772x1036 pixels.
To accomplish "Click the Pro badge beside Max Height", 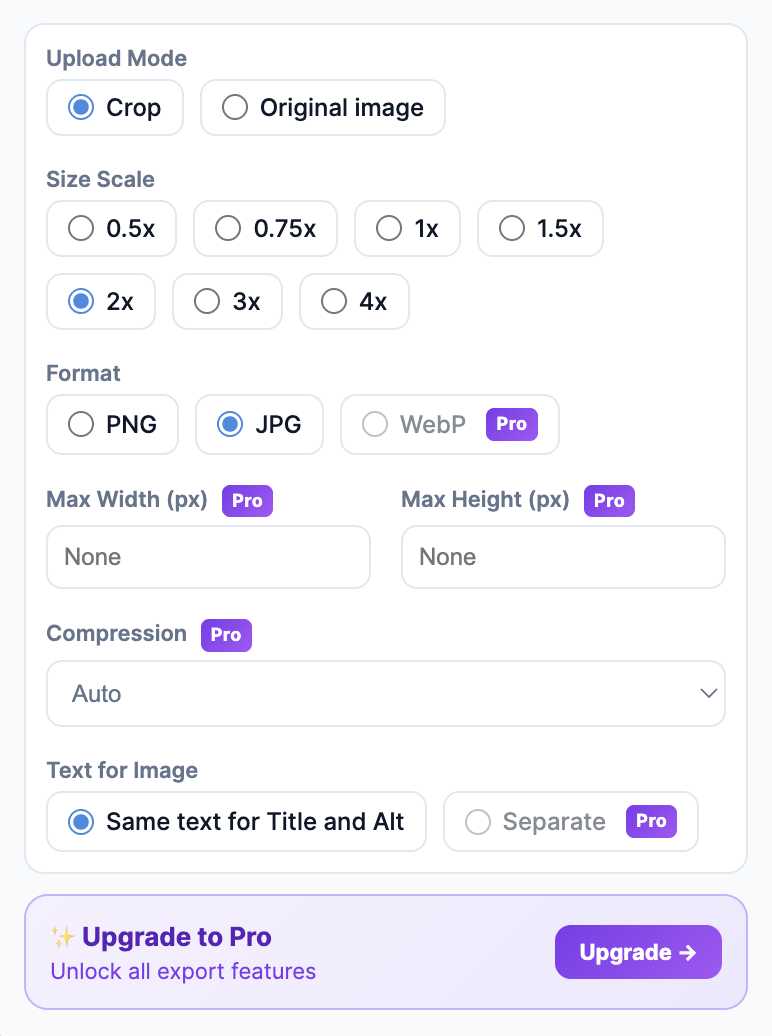I will tap(608, 500).
